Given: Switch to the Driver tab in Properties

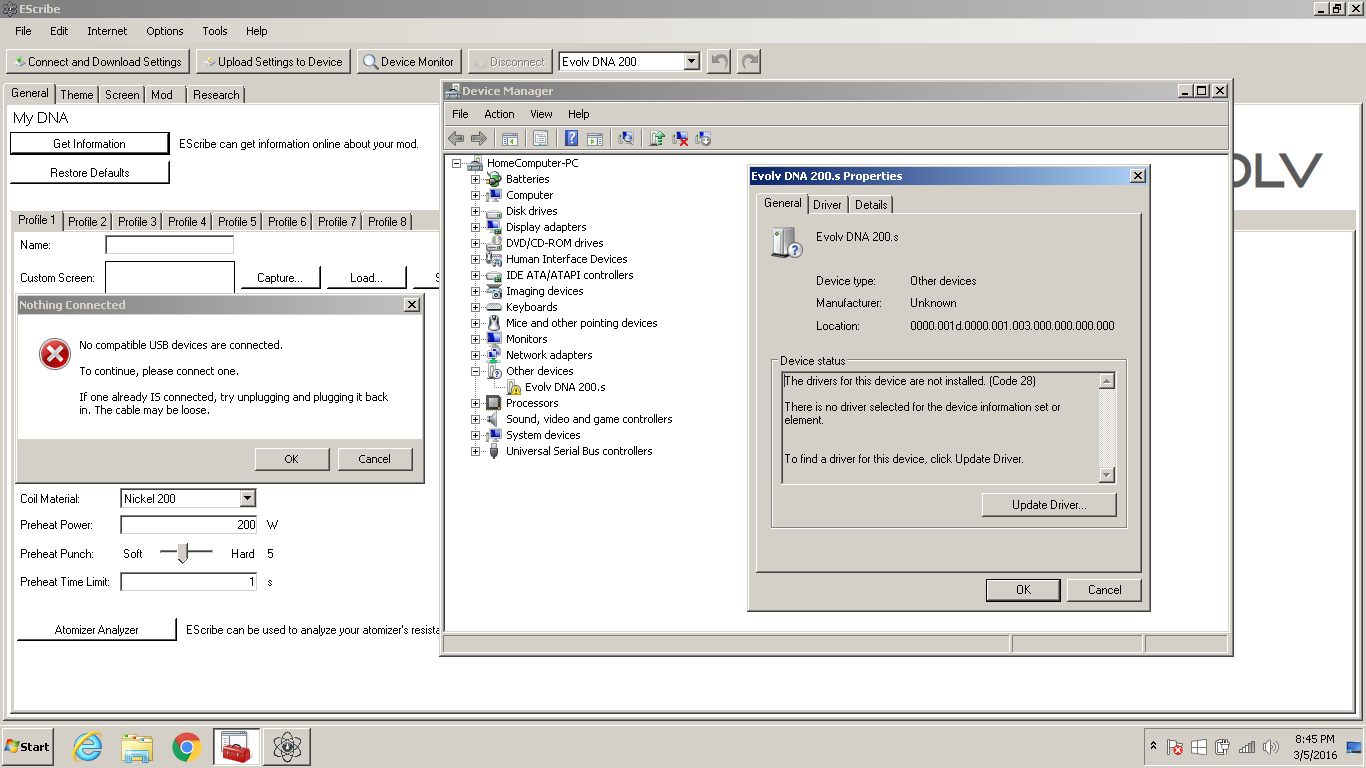Looking at the screenshot, I should (827, 204).
